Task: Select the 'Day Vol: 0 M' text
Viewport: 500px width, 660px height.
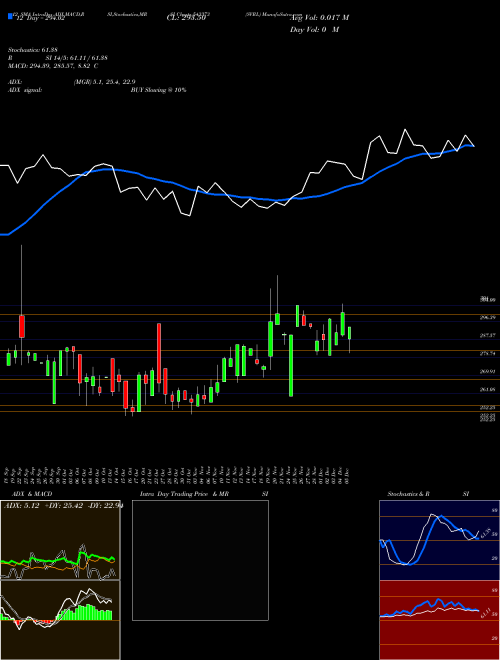Action: [314, 30]
